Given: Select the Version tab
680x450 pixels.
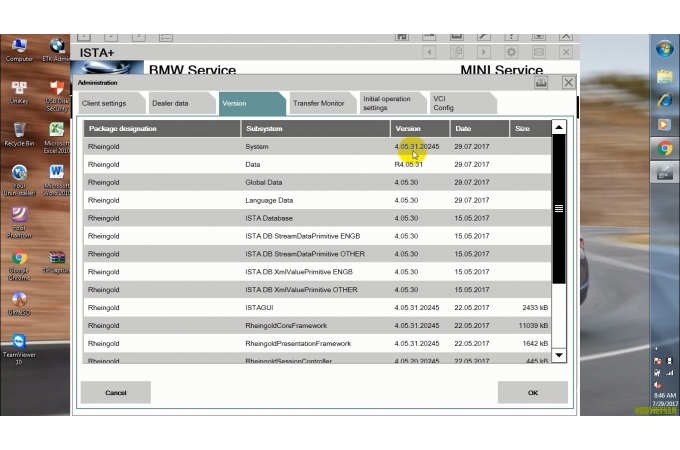Looking at the screenshot, I should 252,103.
